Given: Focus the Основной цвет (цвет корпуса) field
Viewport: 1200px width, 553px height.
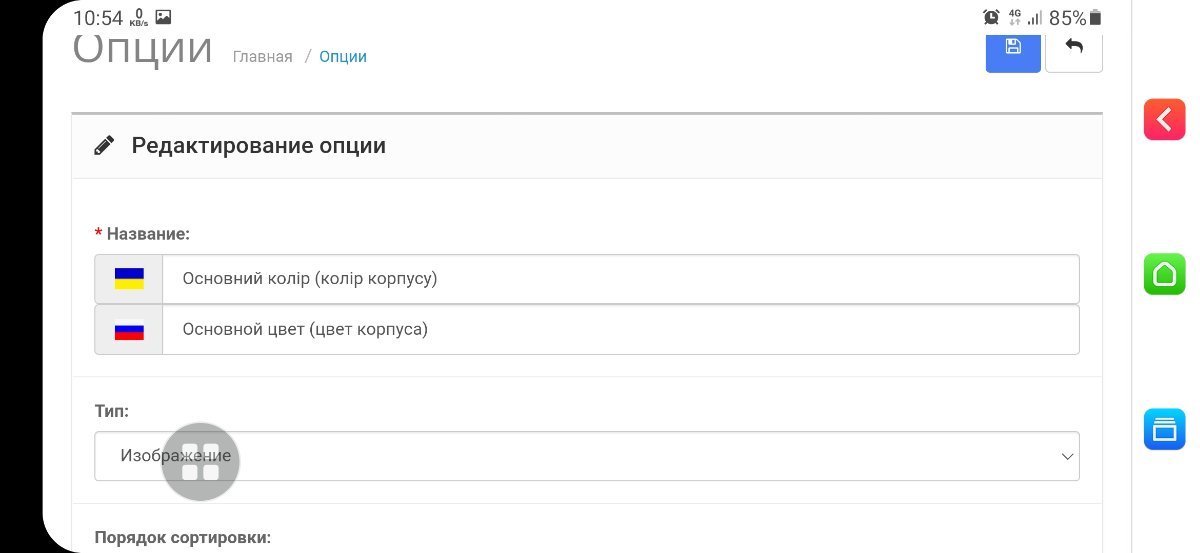Looking at the screenshot, I should 621,330.
